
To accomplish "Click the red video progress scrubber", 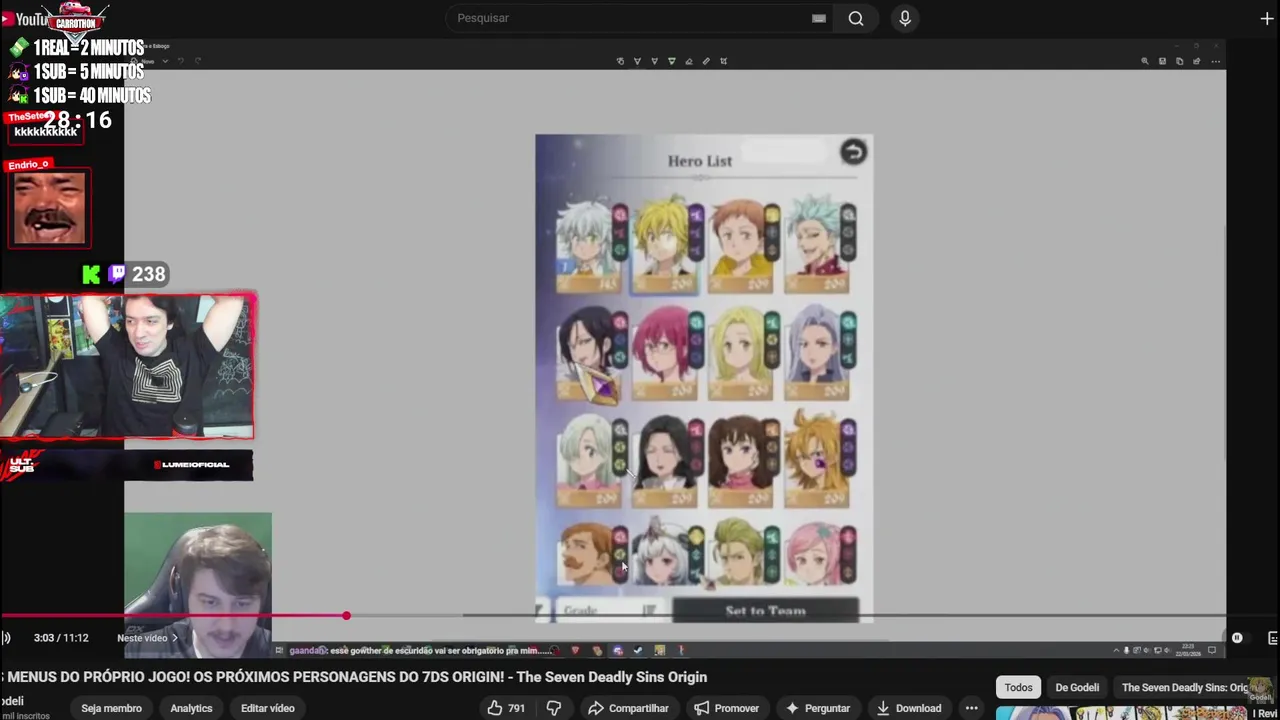I will 346,616.
